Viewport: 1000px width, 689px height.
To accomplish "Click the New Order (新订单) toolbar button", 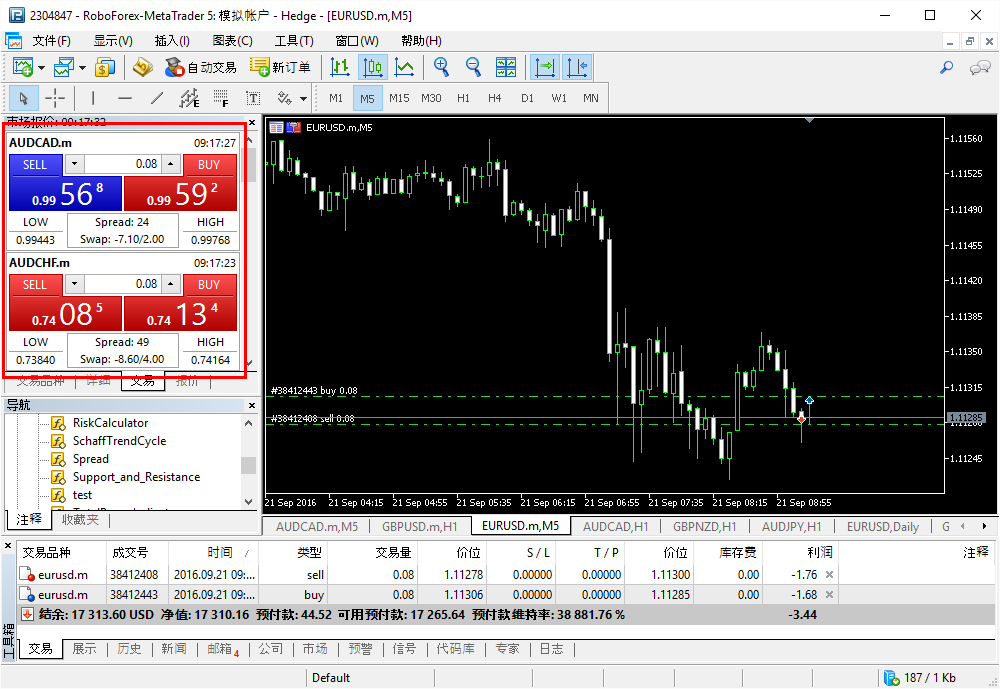I will point(280,67).
